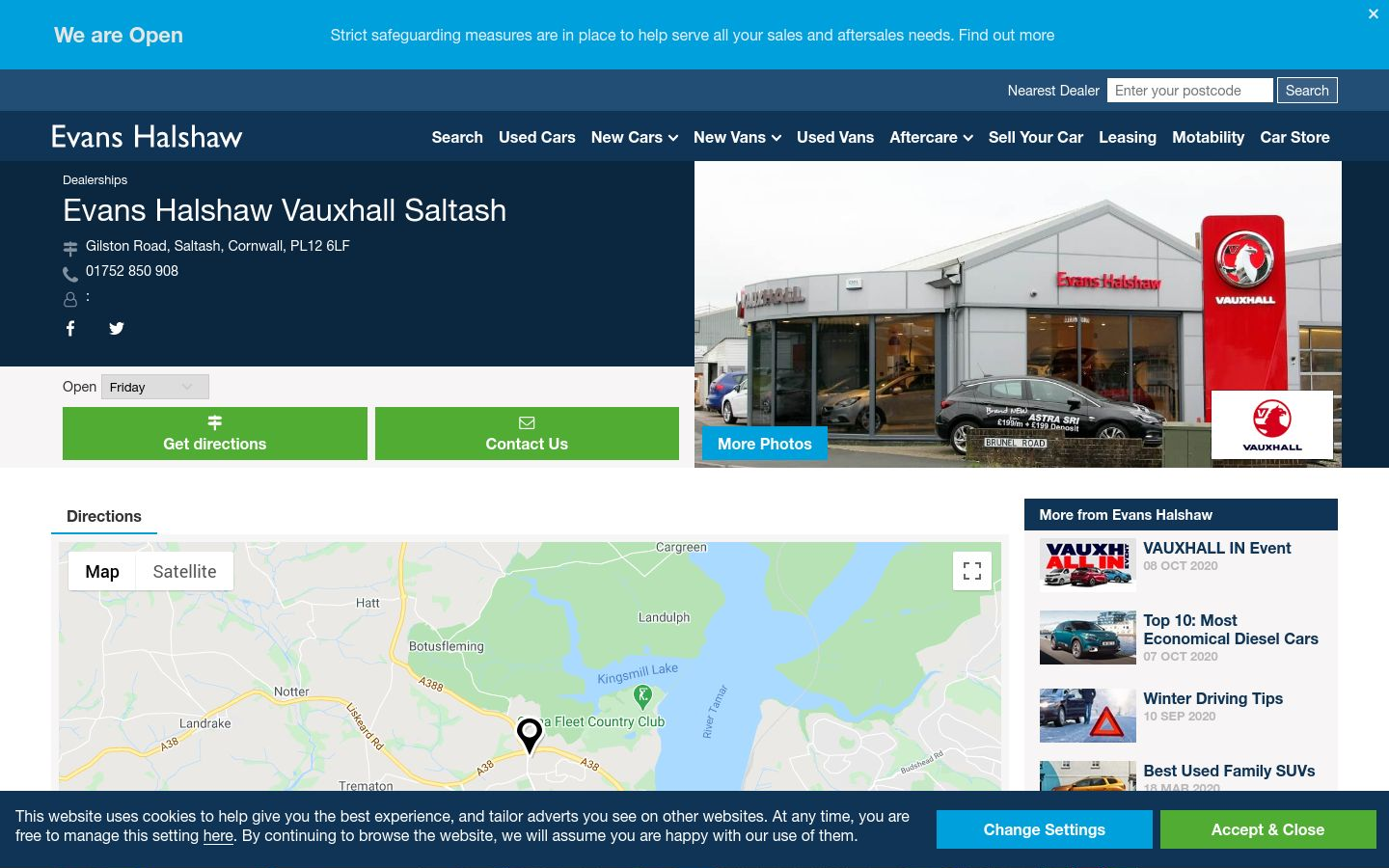
Task: Open the Friday opening-day dropdown
Action: click(155, 387)
